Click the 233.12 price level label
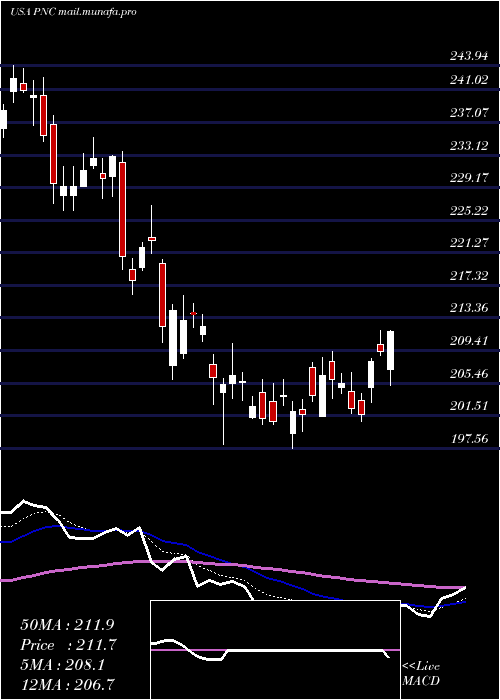This screenshot has height=700, width=500. [x=468, y=146]
